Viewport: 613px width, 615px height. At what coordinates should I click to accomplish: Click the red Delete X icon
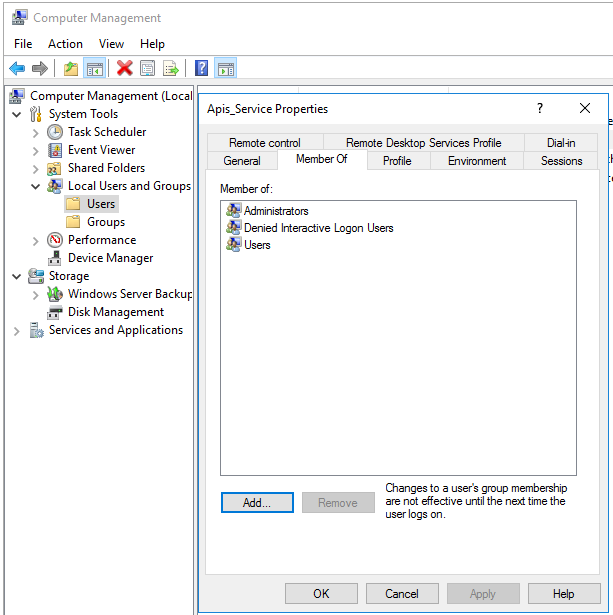pos(124,68)
